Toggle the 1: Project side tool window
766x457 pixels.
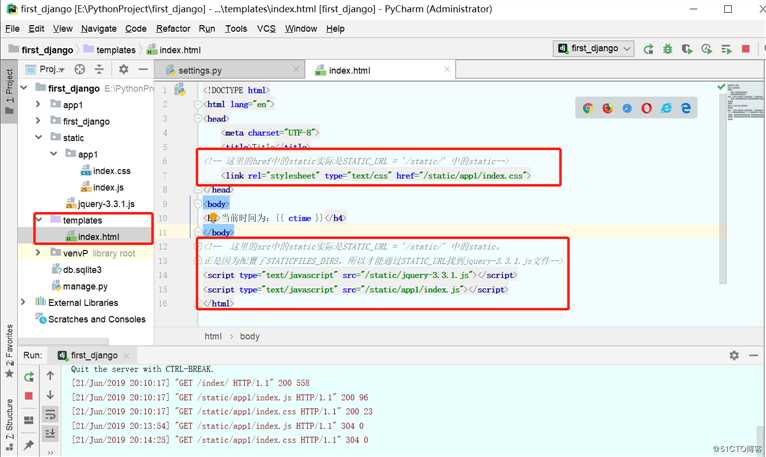pyautogui.click(x=9, y=90)
